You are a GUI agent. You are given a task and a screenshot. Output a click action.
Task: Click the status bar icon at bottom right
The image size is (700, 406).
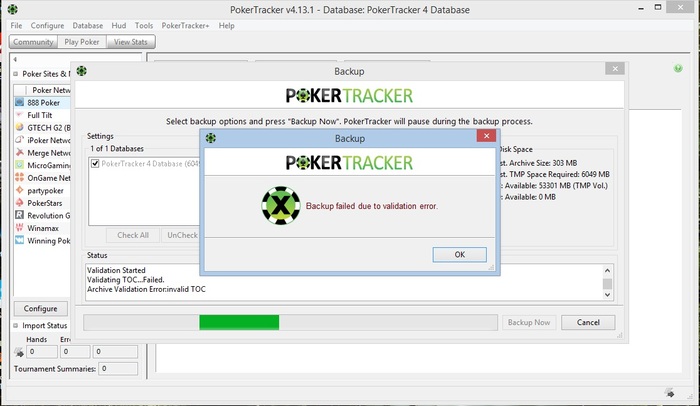point(670,393)
